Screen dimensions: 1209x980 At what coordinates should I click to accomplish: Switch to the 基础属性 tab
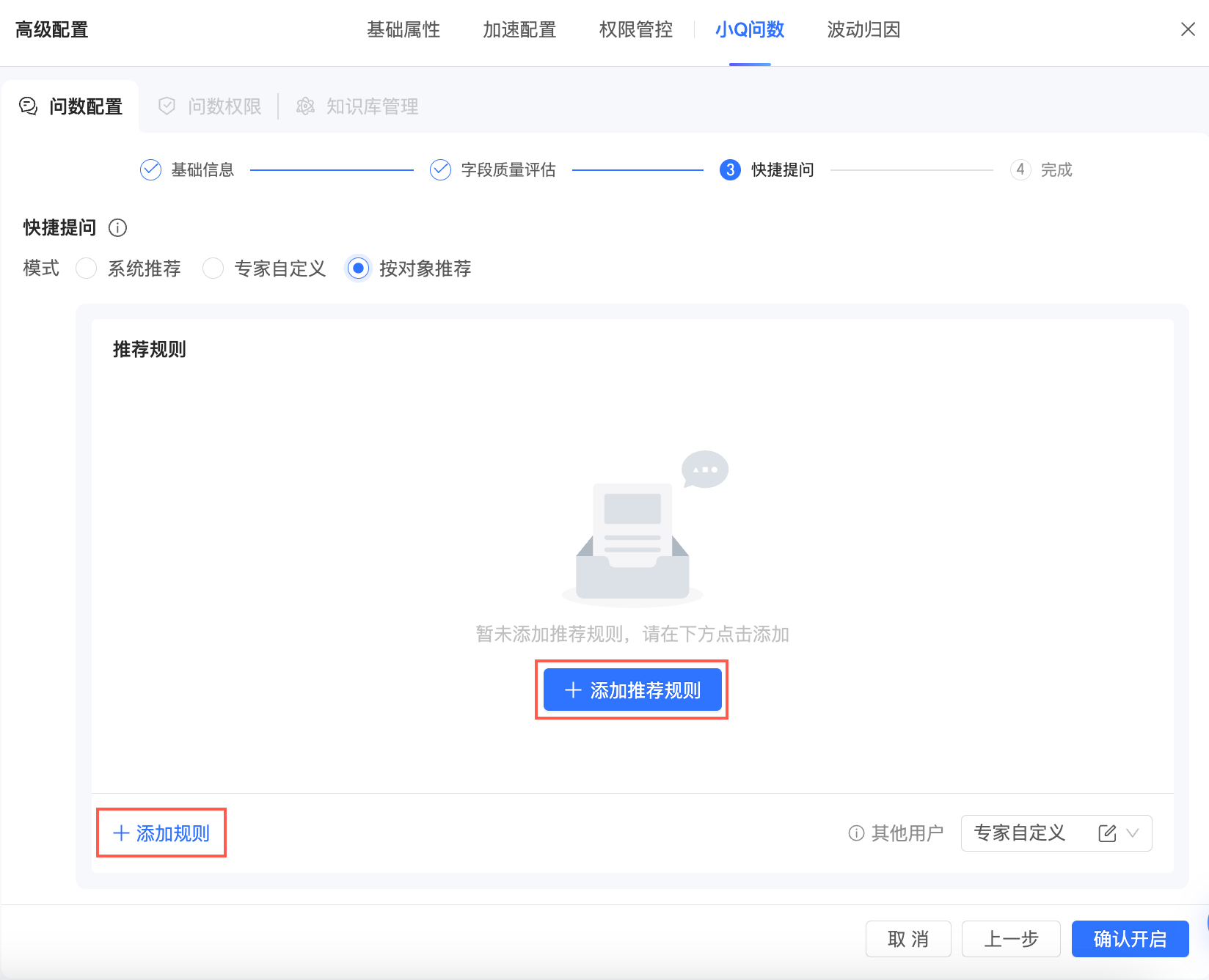tap(403, 30)
